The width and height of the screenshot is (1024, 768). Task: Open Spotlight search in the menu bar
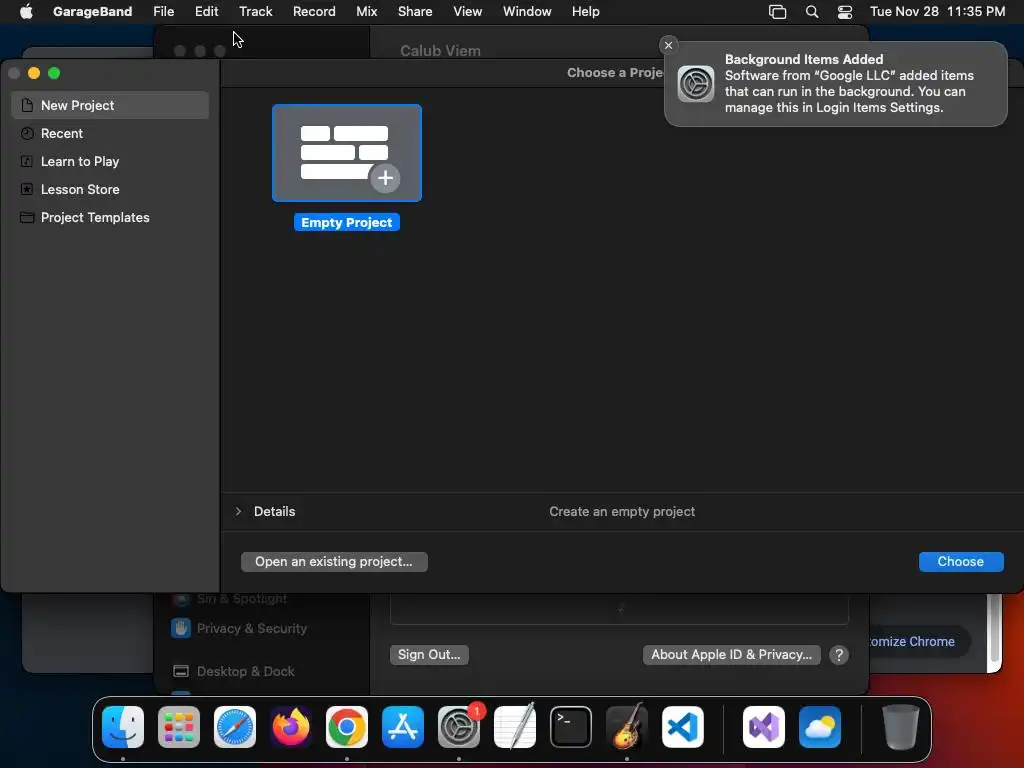pos(812,12)
